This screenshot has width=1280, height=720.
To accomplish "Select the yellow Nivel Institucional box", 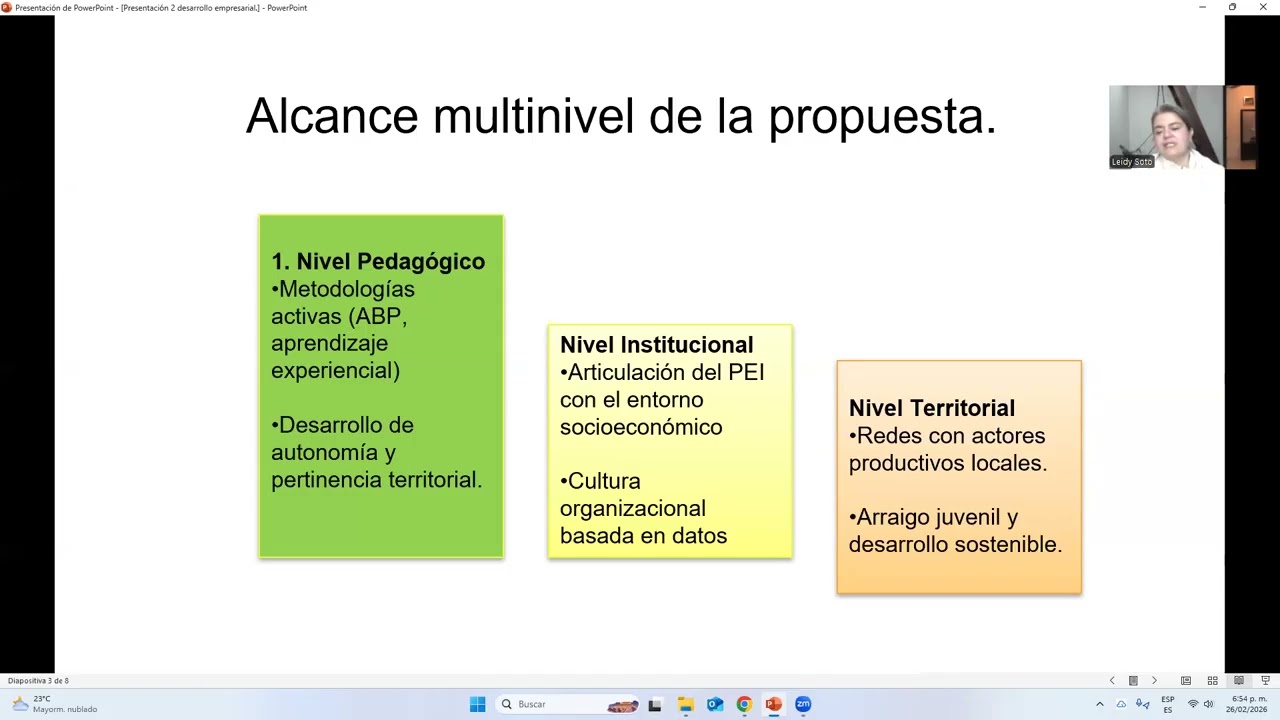I will 670,441.
